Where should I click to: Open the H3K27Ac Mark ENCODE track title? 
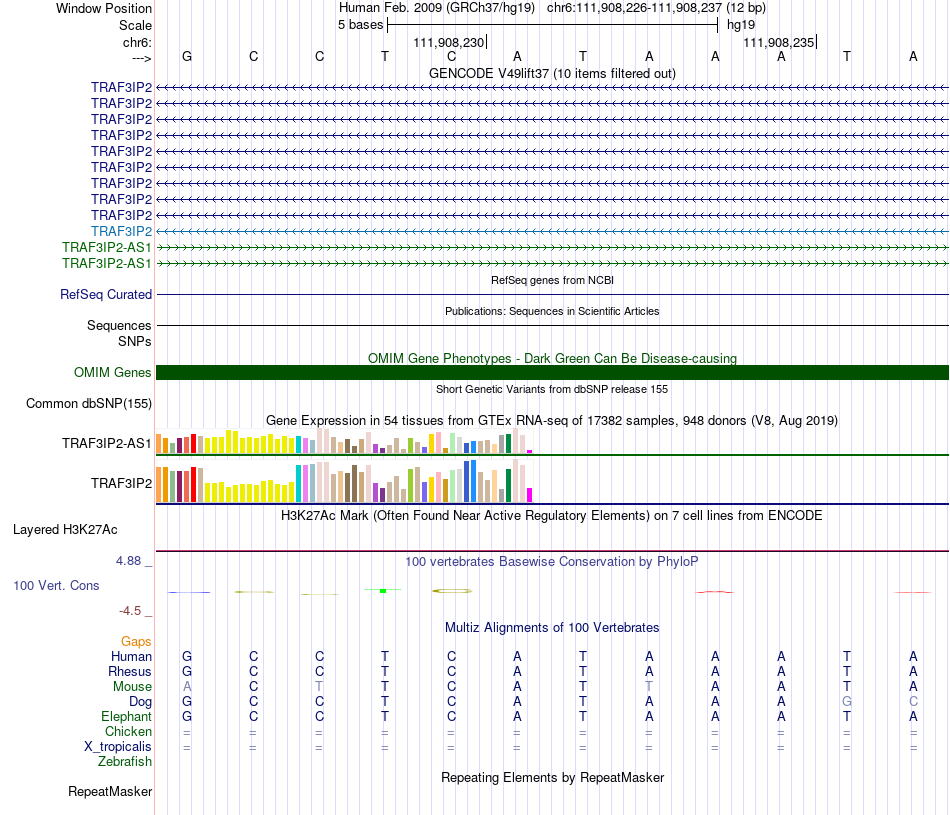[552, 516]
